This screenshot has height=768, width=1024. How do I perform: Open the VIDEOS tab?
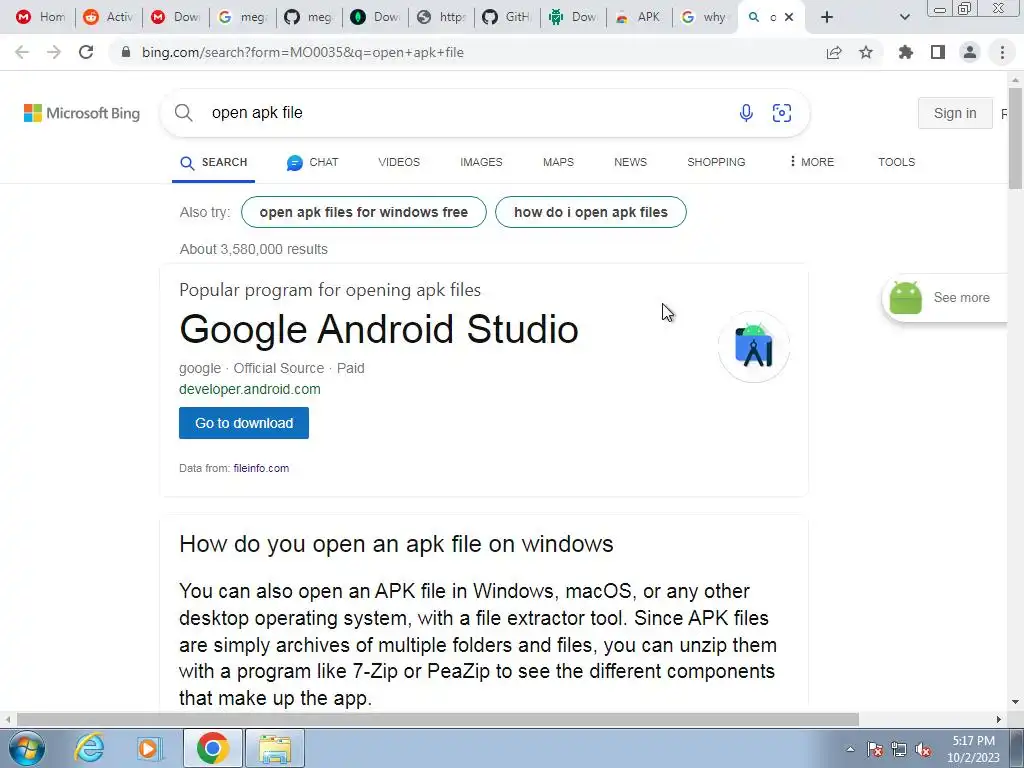pos(398,162)
